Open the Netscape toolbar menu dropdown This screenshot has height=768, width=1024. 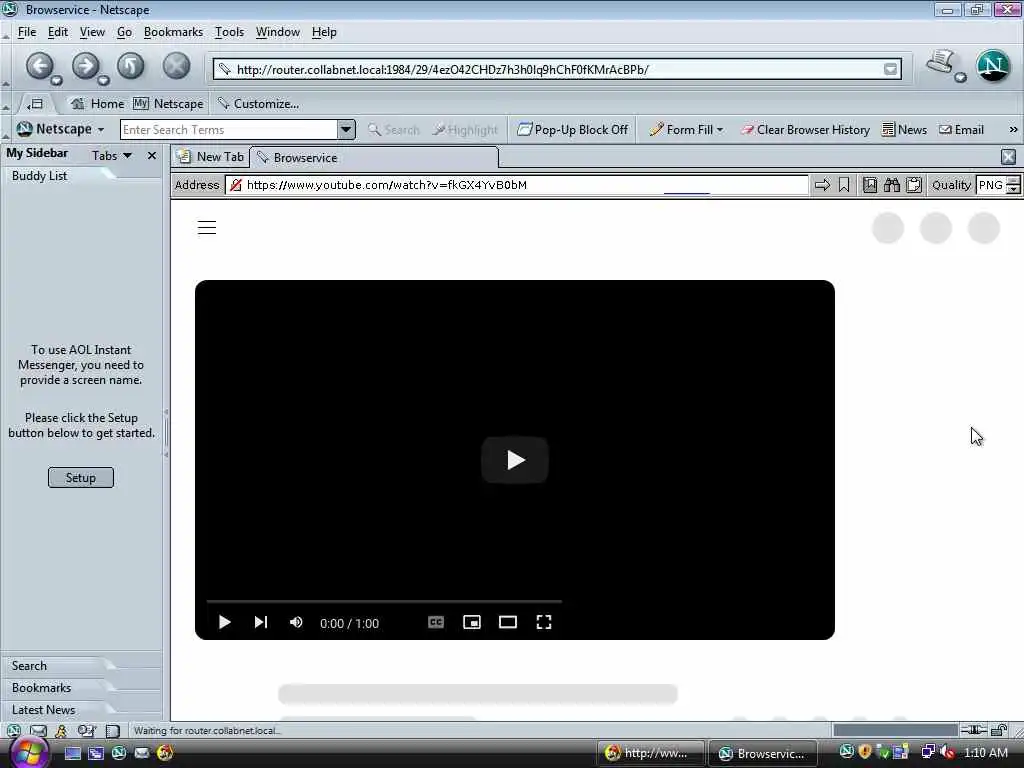tap(61, 129)
